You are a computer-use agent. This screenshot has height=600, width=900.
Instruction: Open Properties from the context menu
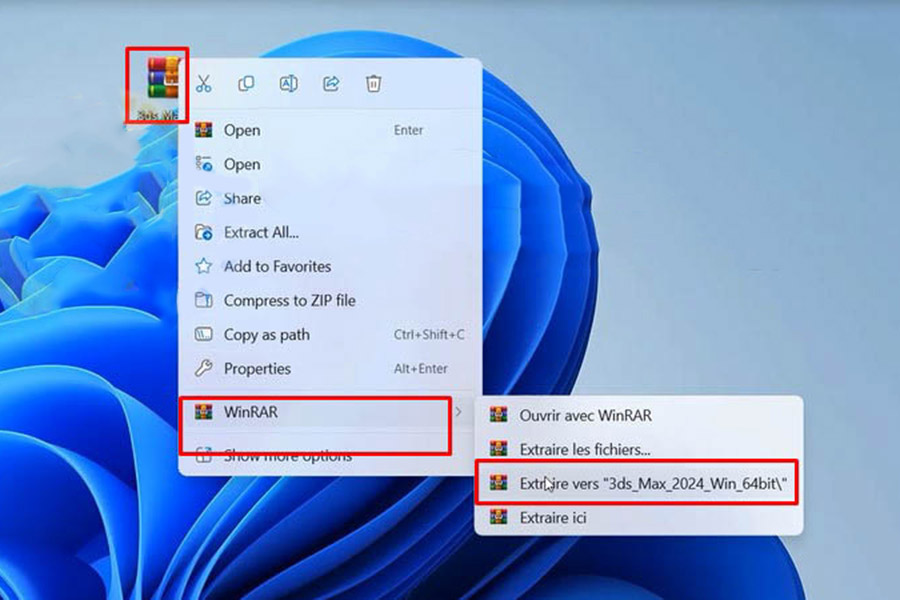click(257, 368)
